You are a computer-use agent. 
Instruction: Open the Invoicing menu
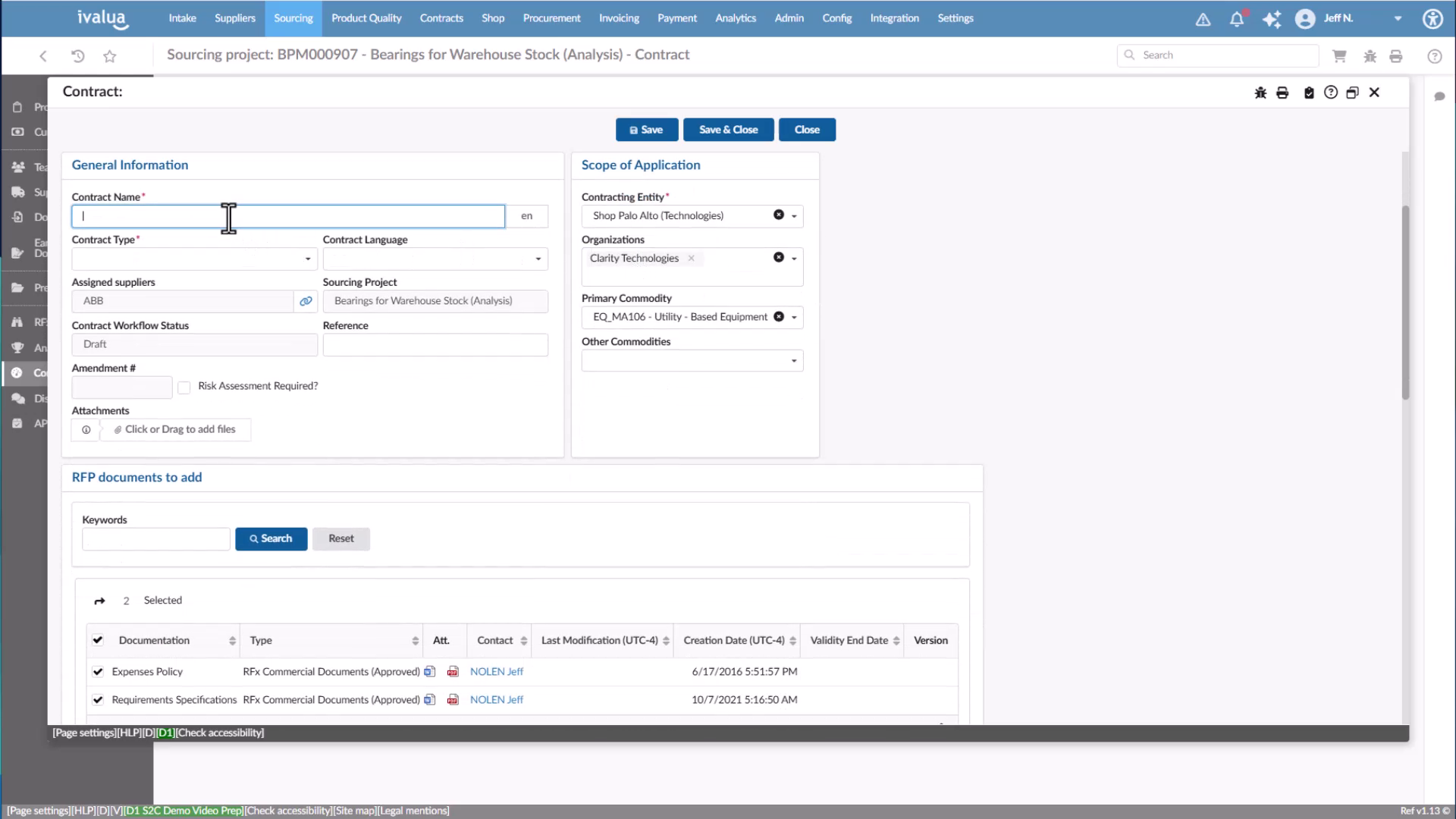[619, 17]
